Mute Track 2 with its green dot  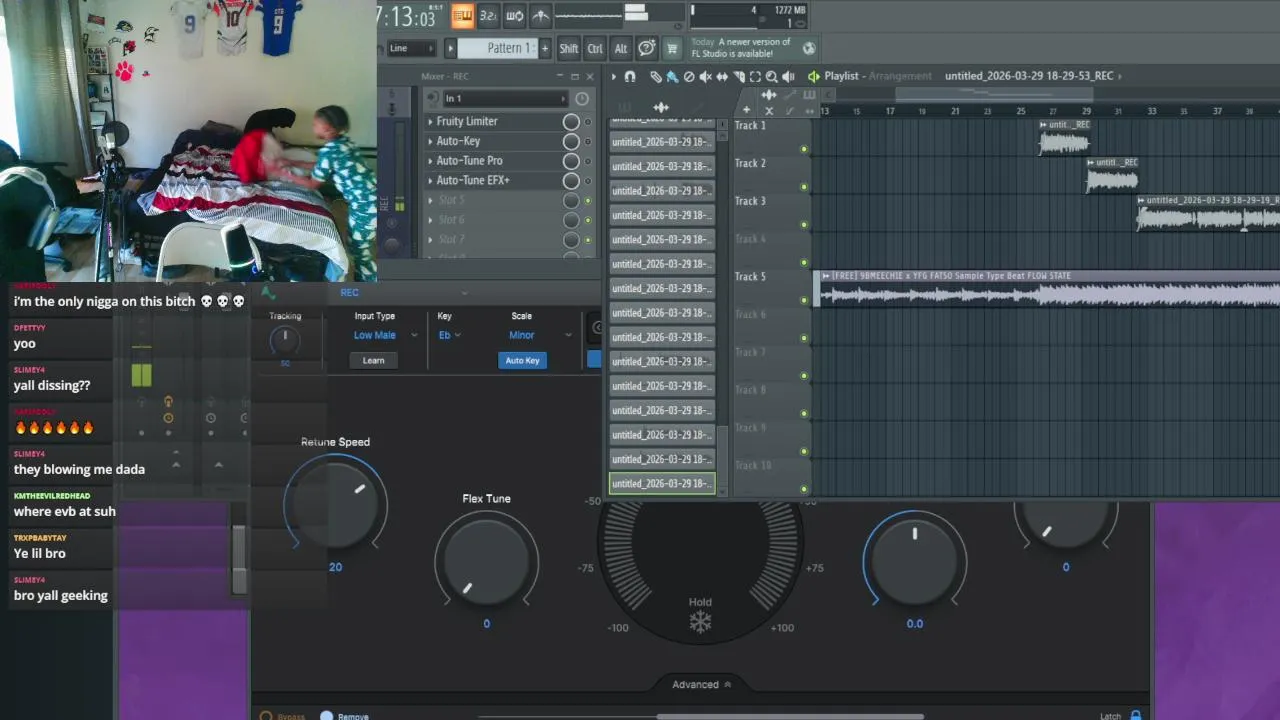point(803,187)
